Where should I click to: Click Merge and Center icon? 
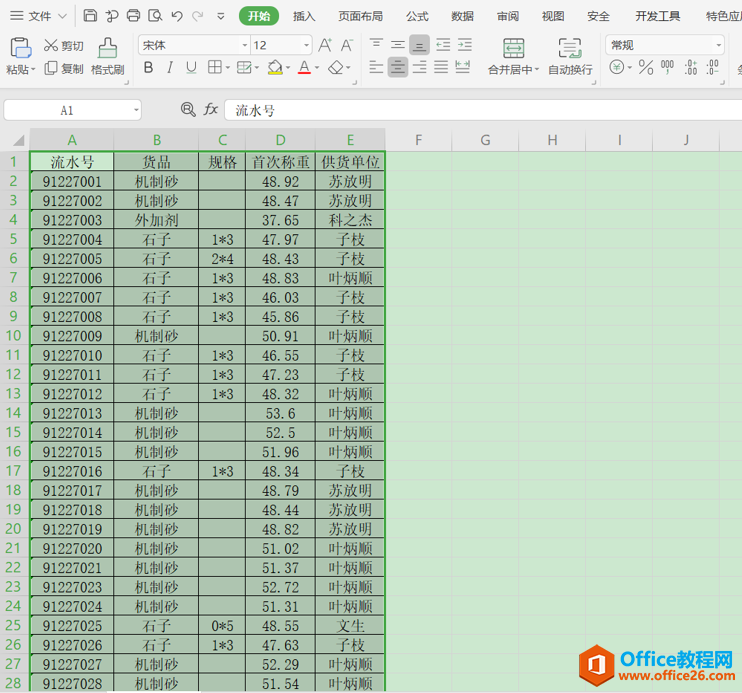point(513,48)
